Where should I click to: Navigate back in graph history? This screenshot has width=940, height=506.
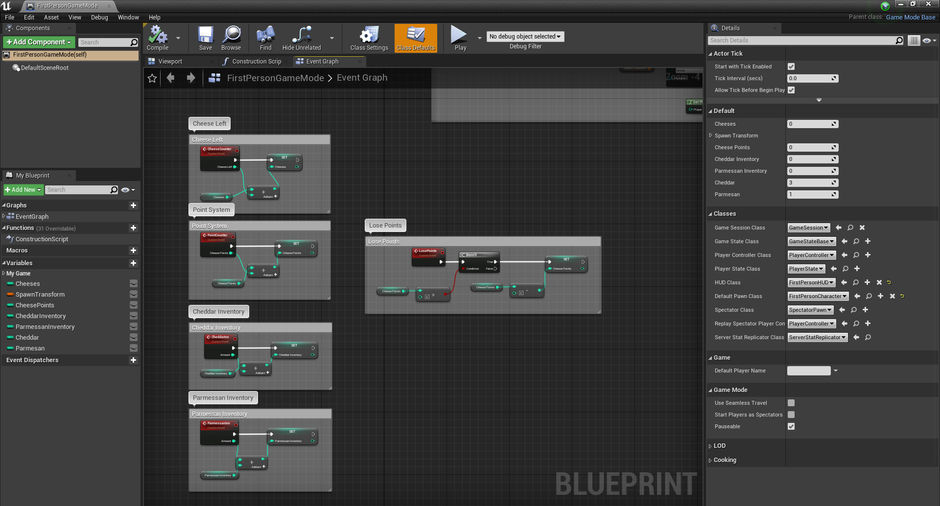click(171, 78)
